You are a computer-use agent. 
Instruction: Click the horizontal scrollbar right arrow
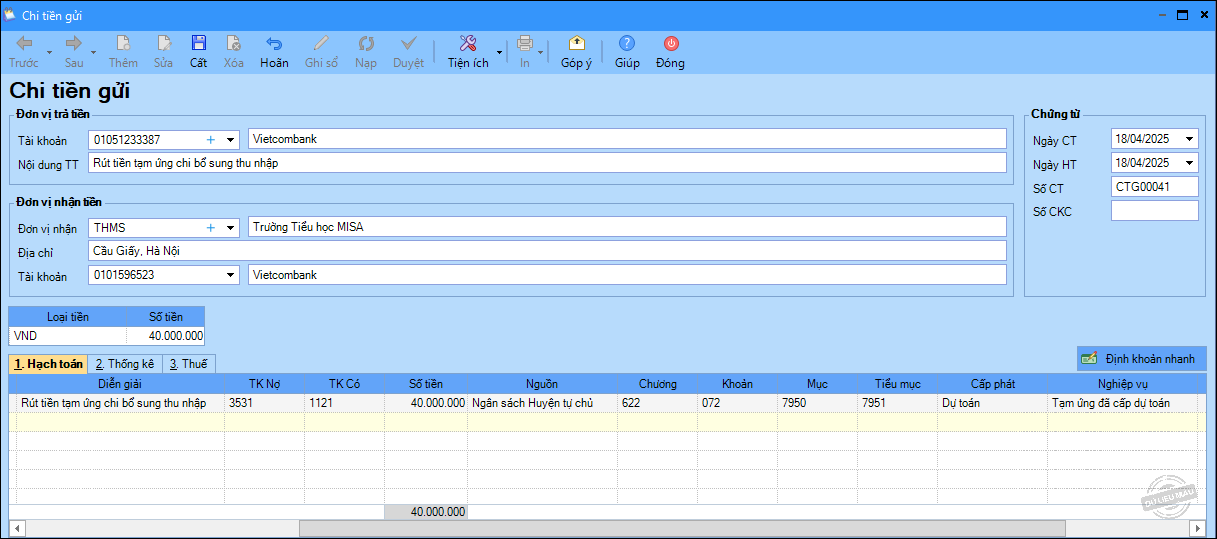tap(1197, 528)
